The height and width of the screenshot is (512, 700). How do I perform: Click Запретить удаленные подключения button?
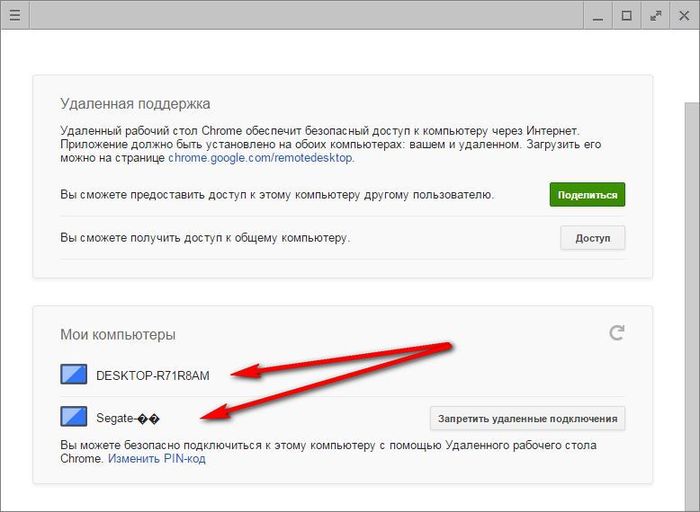[x=527, y=418]
